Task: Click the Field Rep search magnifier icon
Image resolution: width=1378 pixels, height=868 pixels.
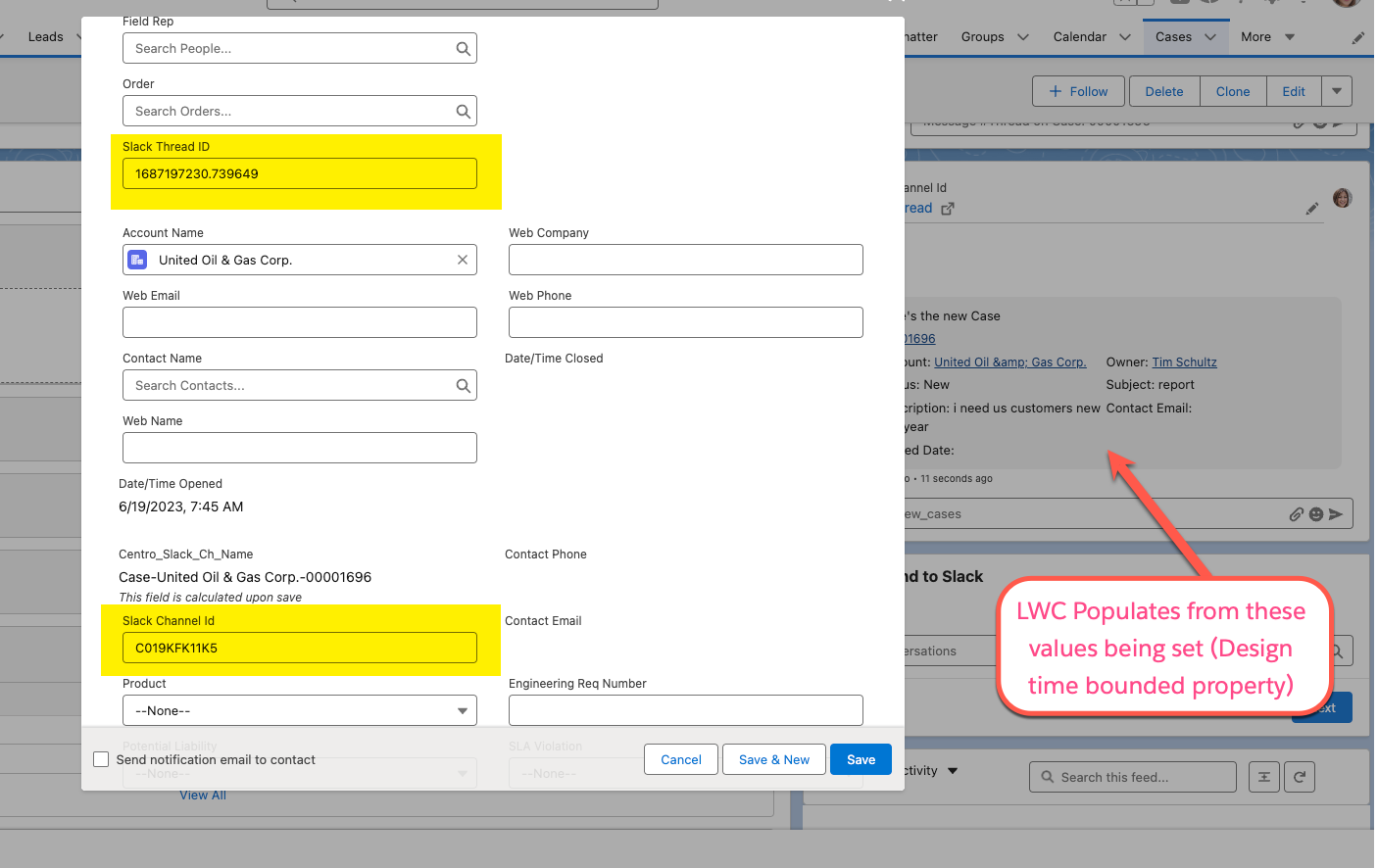Action: 463,49
